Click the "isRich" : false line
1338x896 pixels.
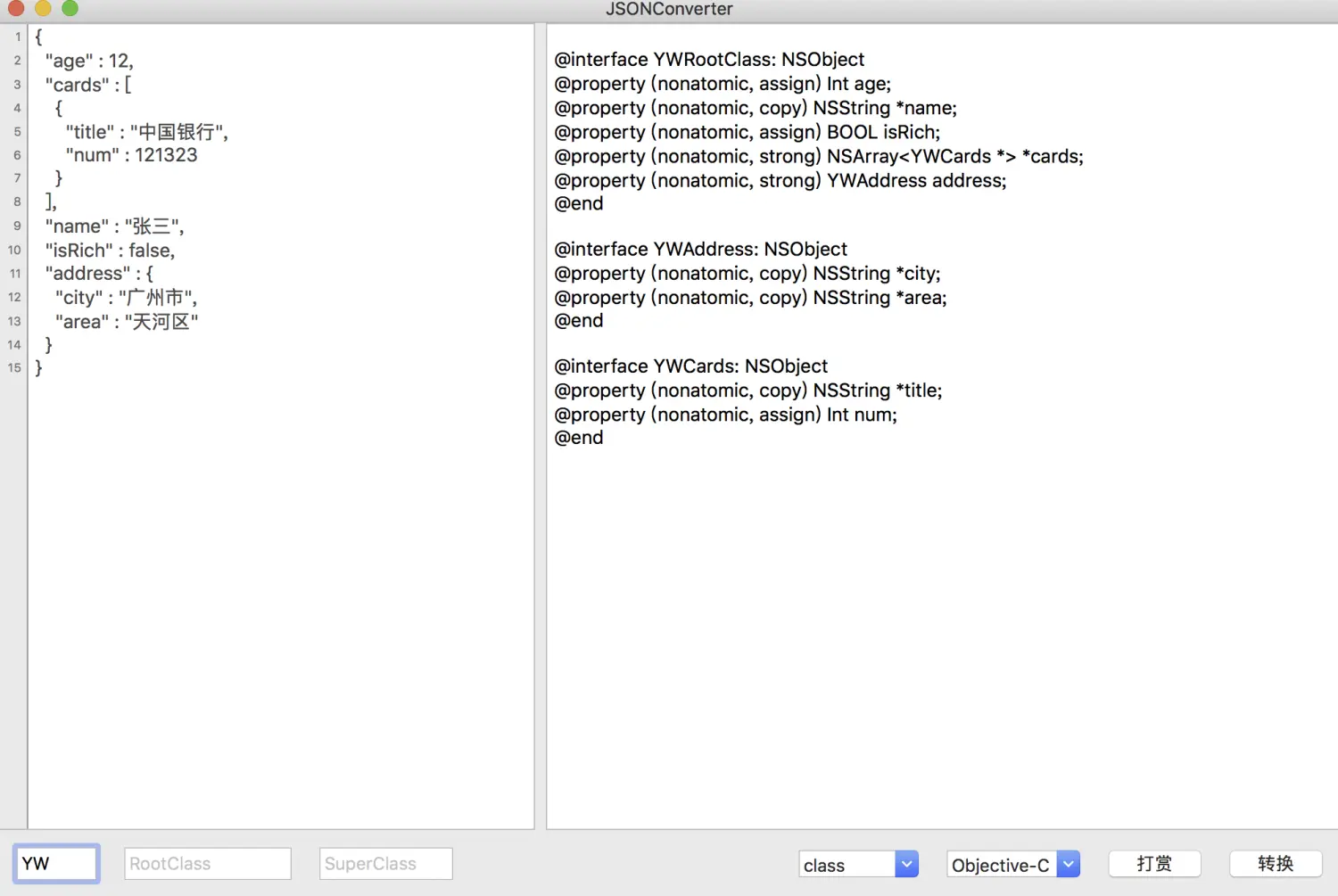(110, 251)
